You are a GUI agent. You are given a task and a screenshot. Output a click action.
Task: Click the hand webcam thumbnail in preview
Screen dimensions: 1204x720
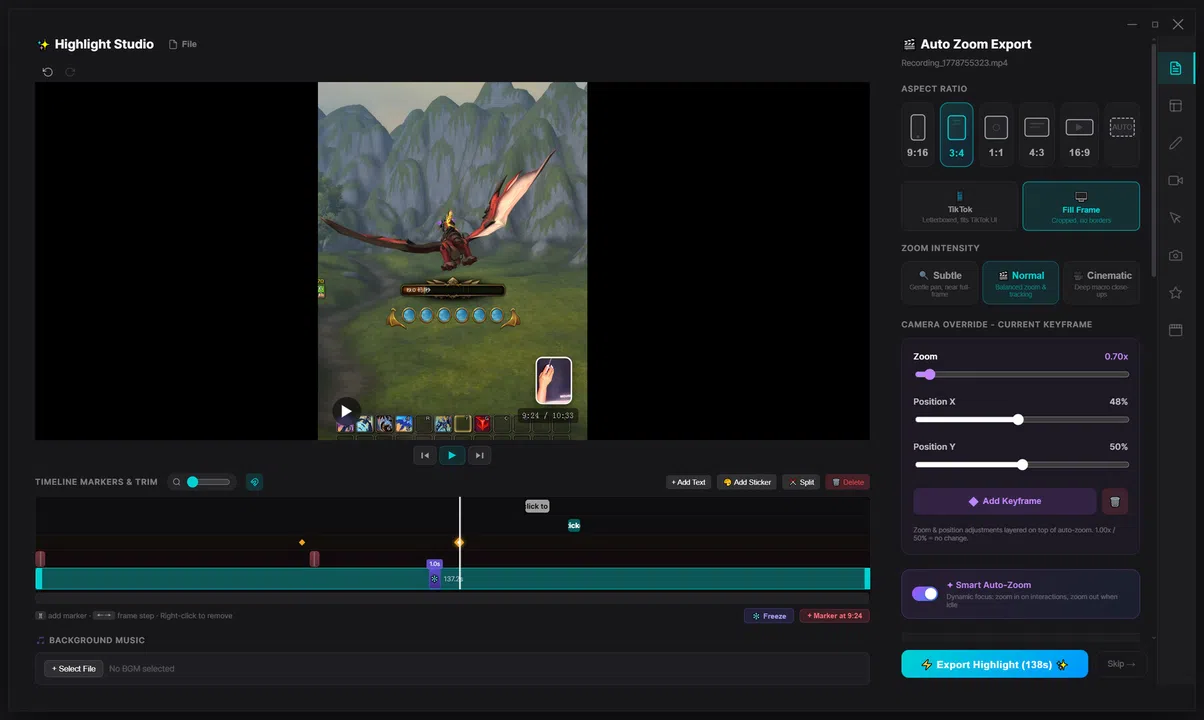(554, 381)
